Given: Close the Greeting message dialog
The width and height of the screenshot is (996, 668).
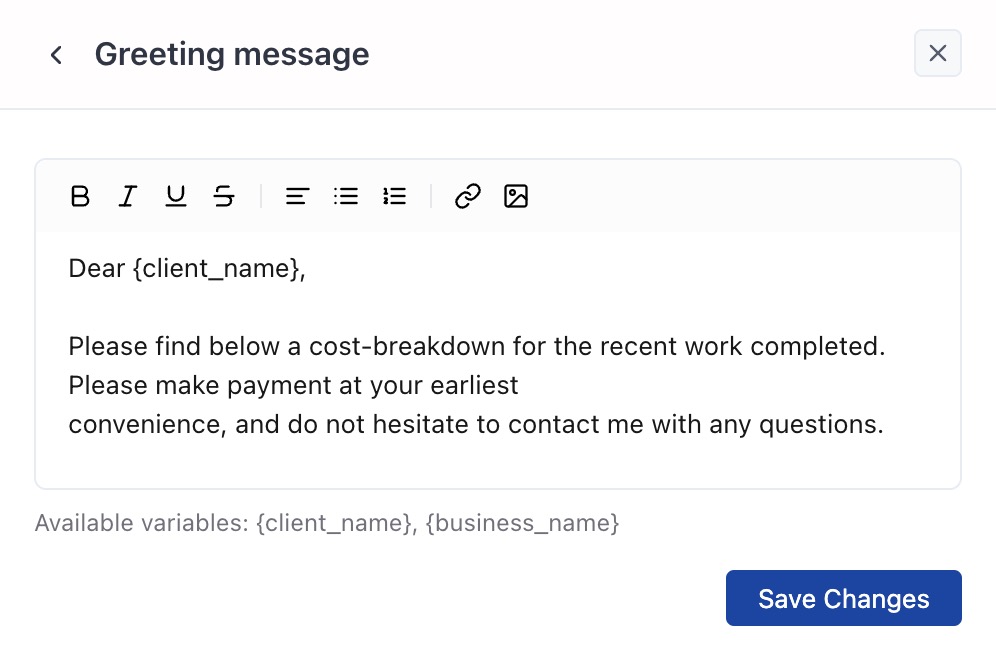Looking at the screenshot, I should pos(938,53).
